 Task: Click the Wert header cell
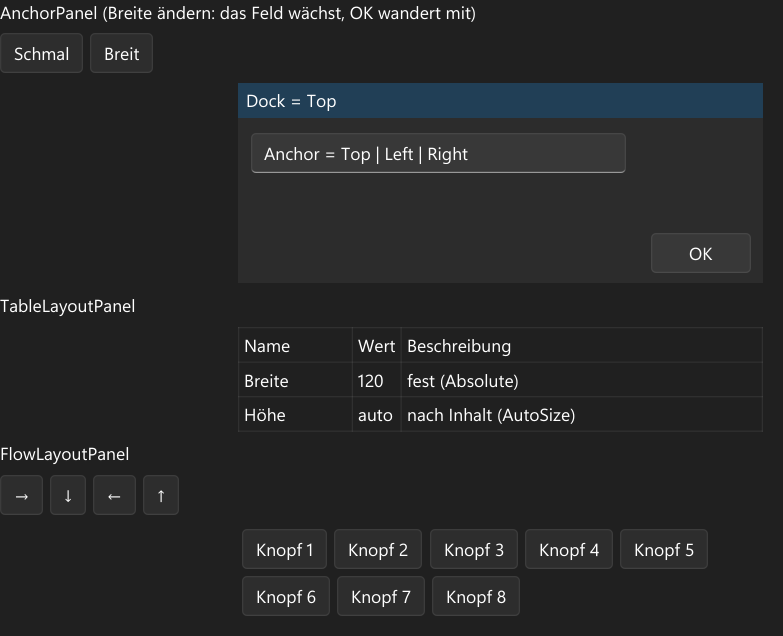[x=377, y=345]
